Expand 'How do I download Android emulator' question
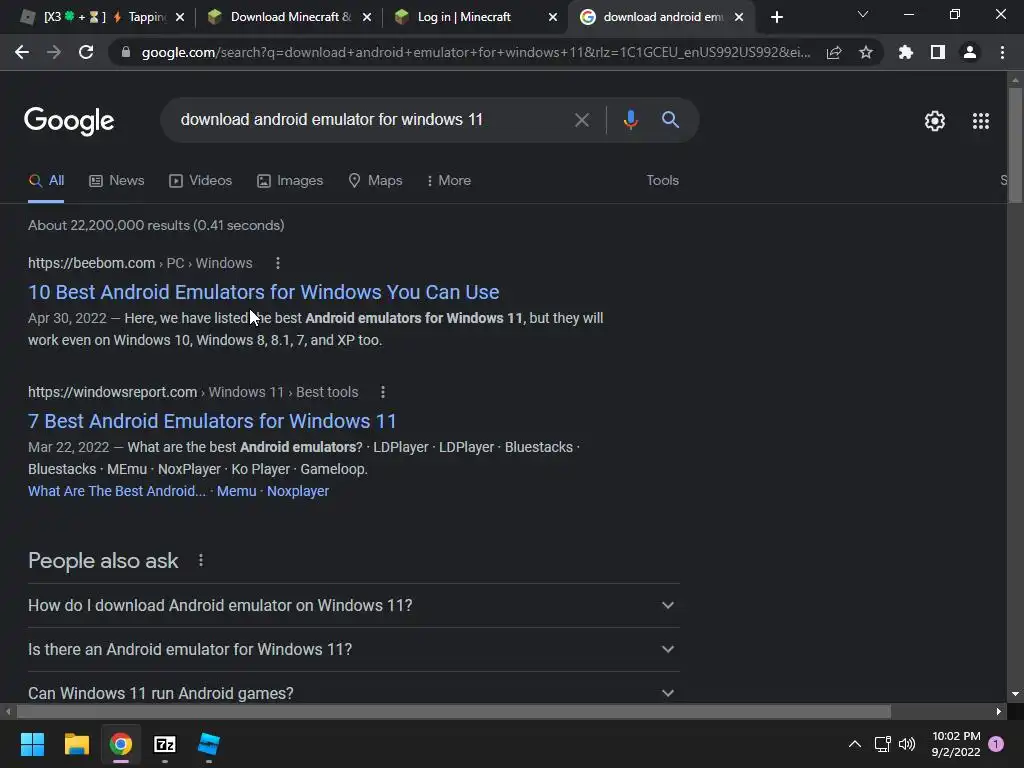The image size is (1024, 768). point(353,605)
